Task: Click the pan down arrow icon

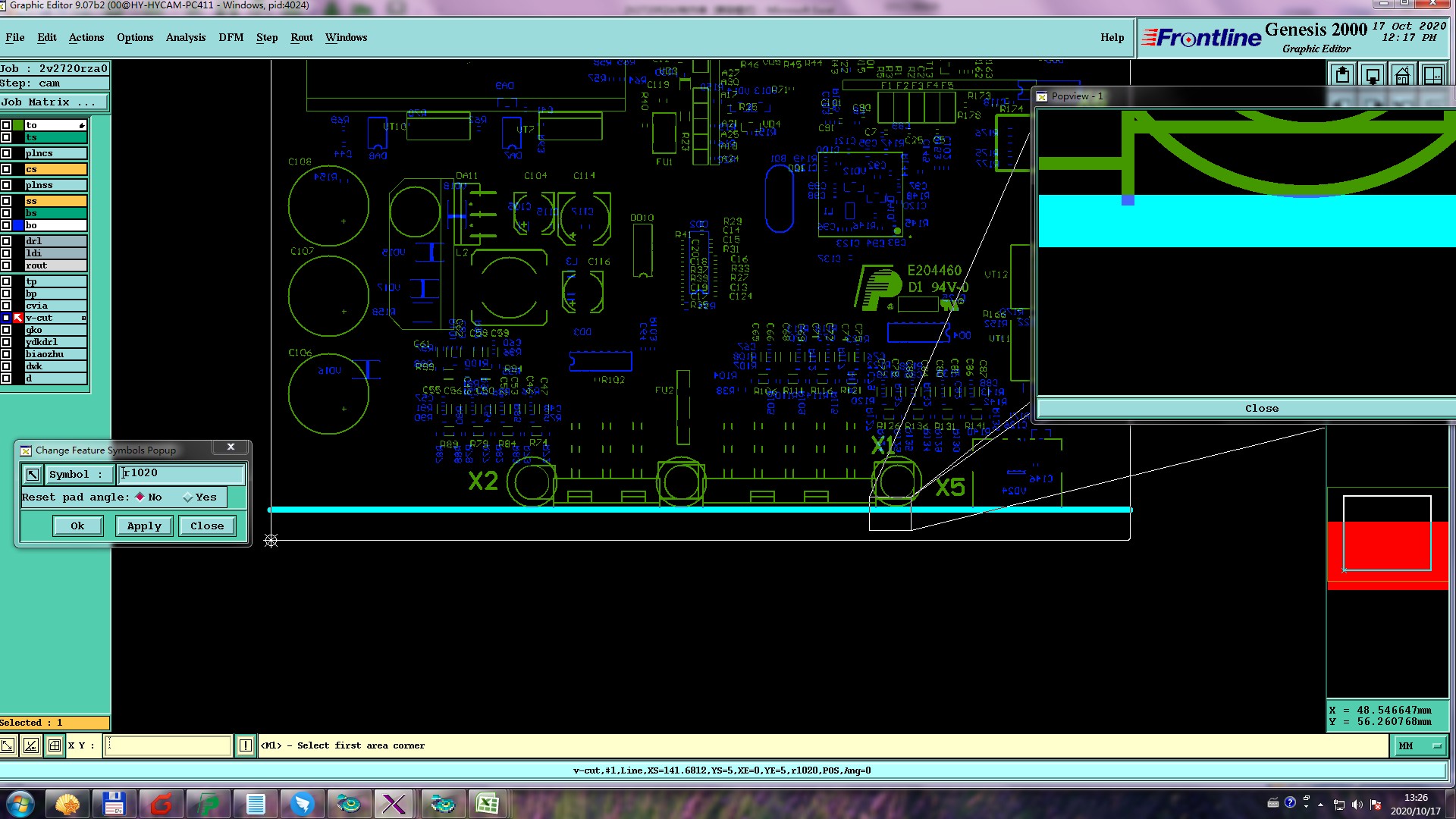Action: click(1373, 76)
